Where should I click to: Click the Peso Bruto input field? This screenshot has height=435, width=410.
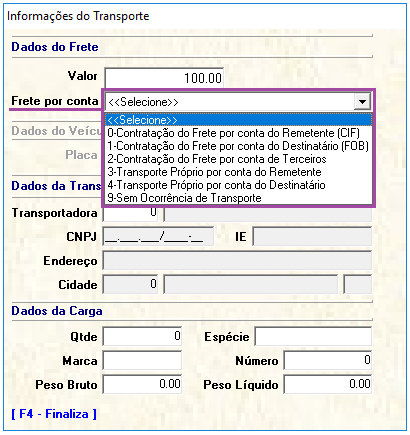tap(142, 385)
